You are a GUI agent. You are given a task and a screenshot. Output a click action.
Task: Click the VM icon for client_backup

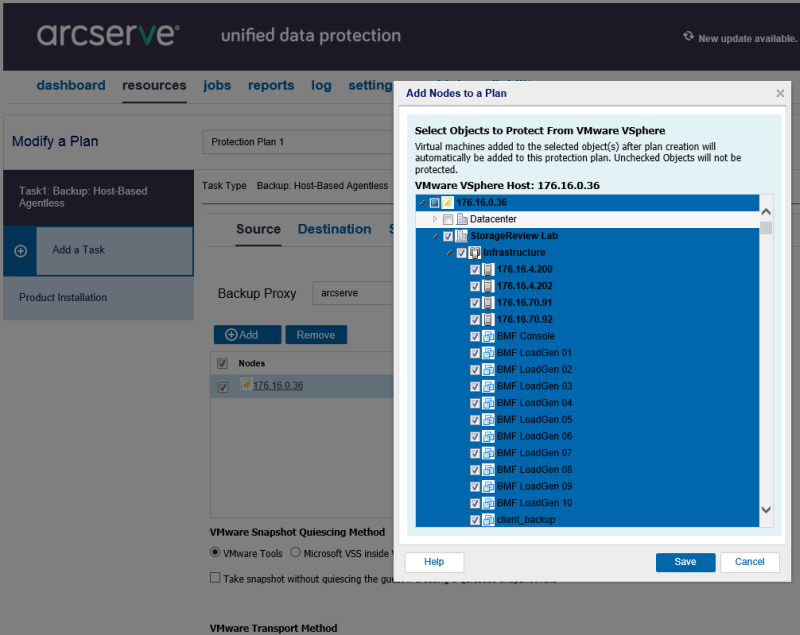point(488,520)
